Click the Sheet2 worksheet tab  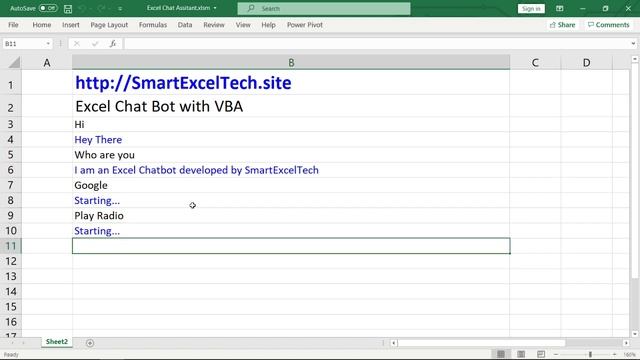57,342
